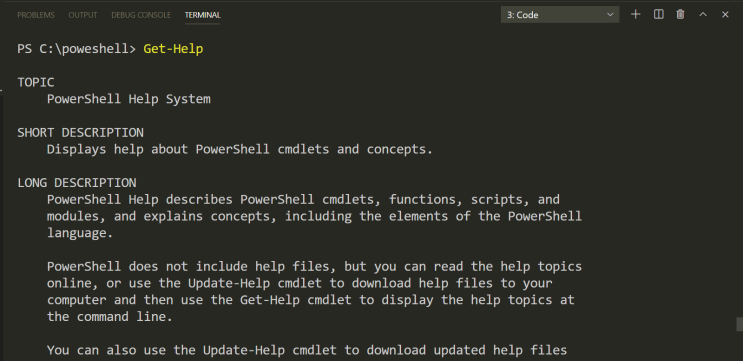Click the line starting 'computer and then use'
This screenshot has height=361, width=743.
[310, 300]
